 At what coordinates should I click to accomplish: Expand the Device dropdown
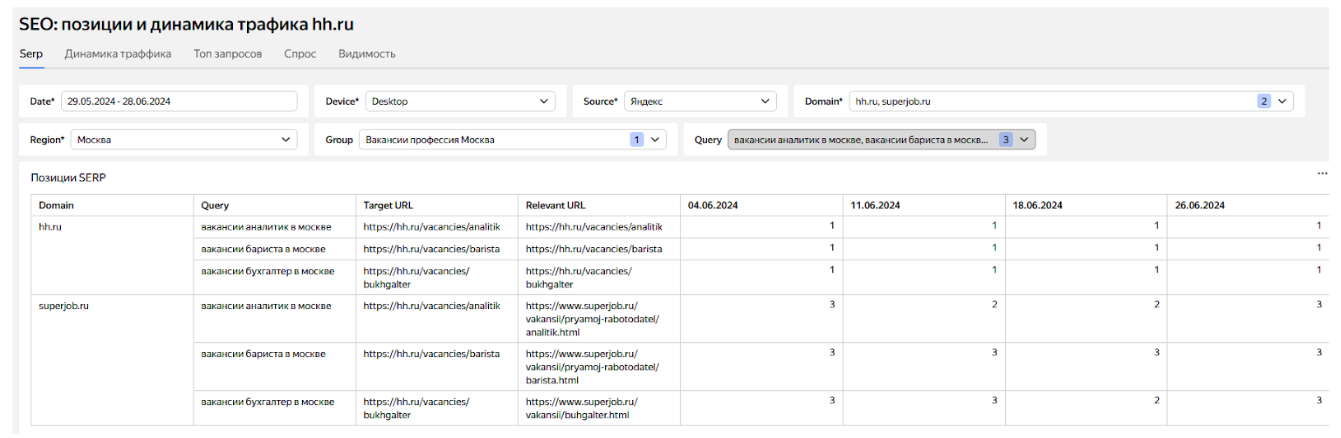tap(544, 101)
